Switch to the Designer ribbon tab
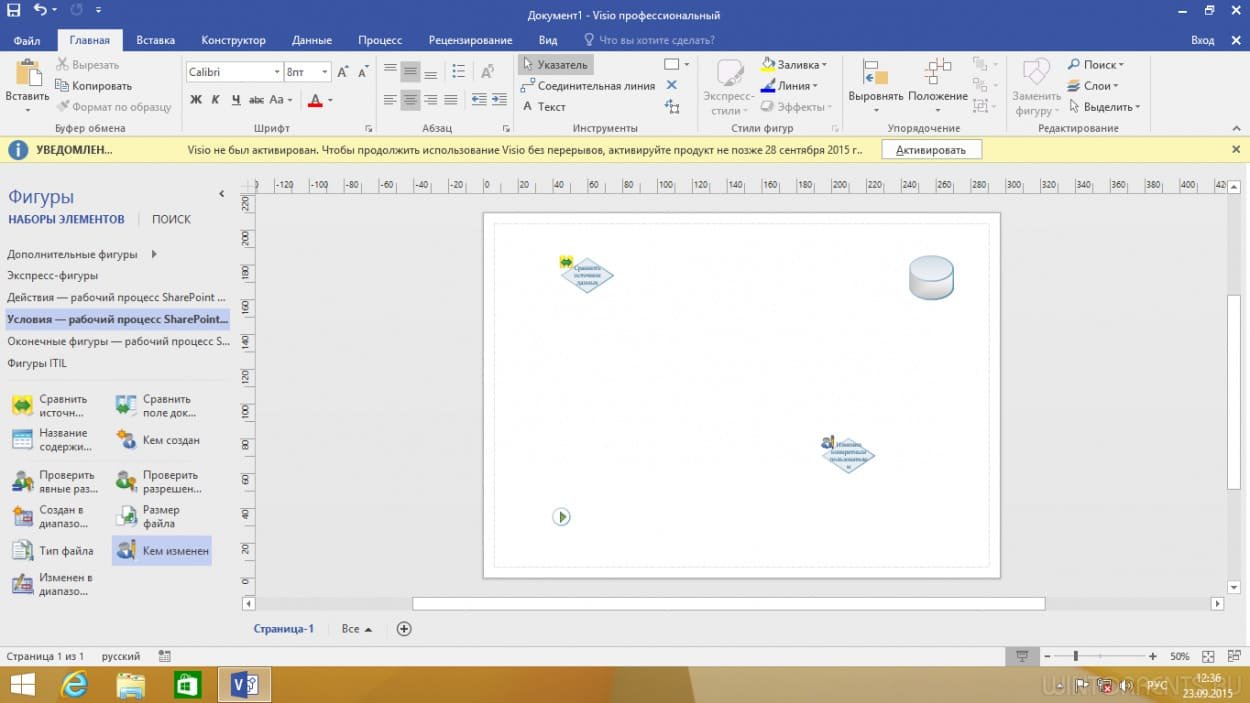 coord(233,41)
